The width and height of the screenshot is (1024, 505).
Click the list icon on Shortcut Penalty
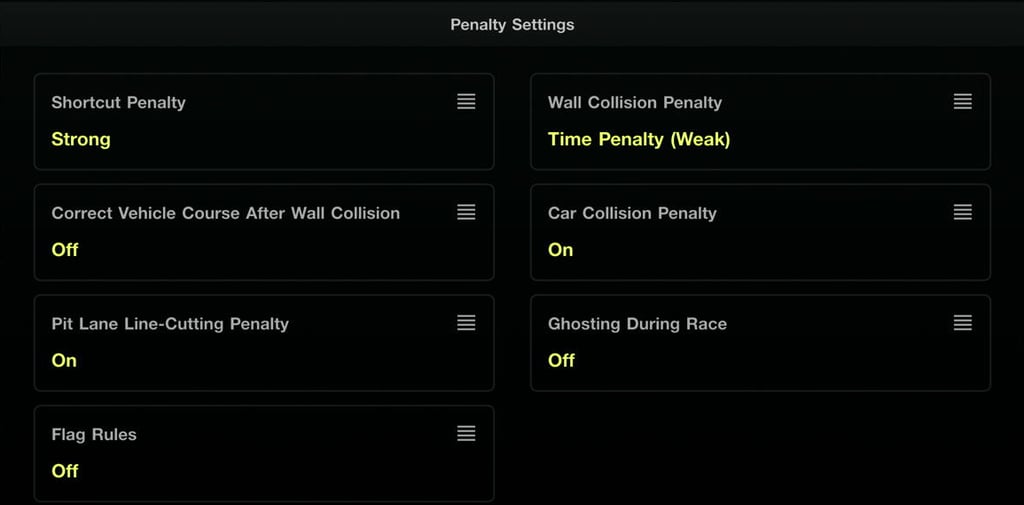(x=466, y=102)
